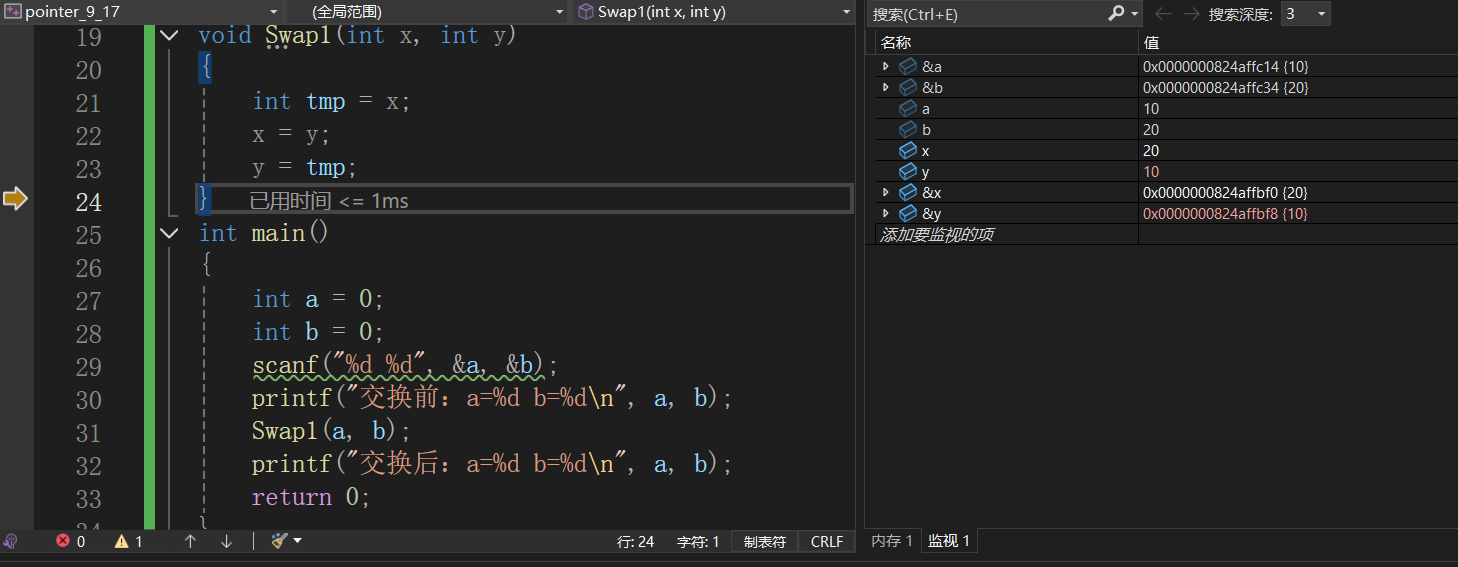Click the printf 交换后 line
1458x567 pixels.
[x=493, y=464]
